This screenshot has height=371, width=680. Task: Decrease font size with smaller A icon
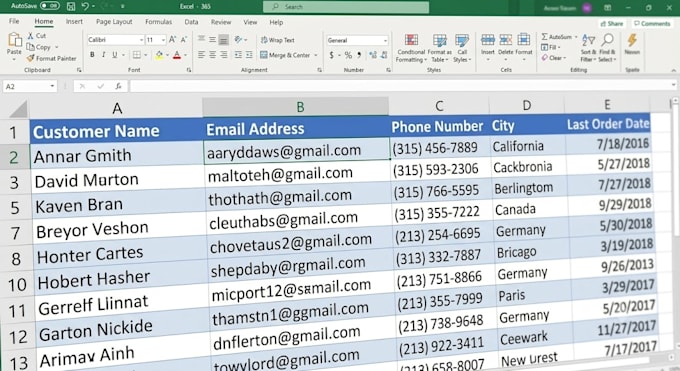184,39
